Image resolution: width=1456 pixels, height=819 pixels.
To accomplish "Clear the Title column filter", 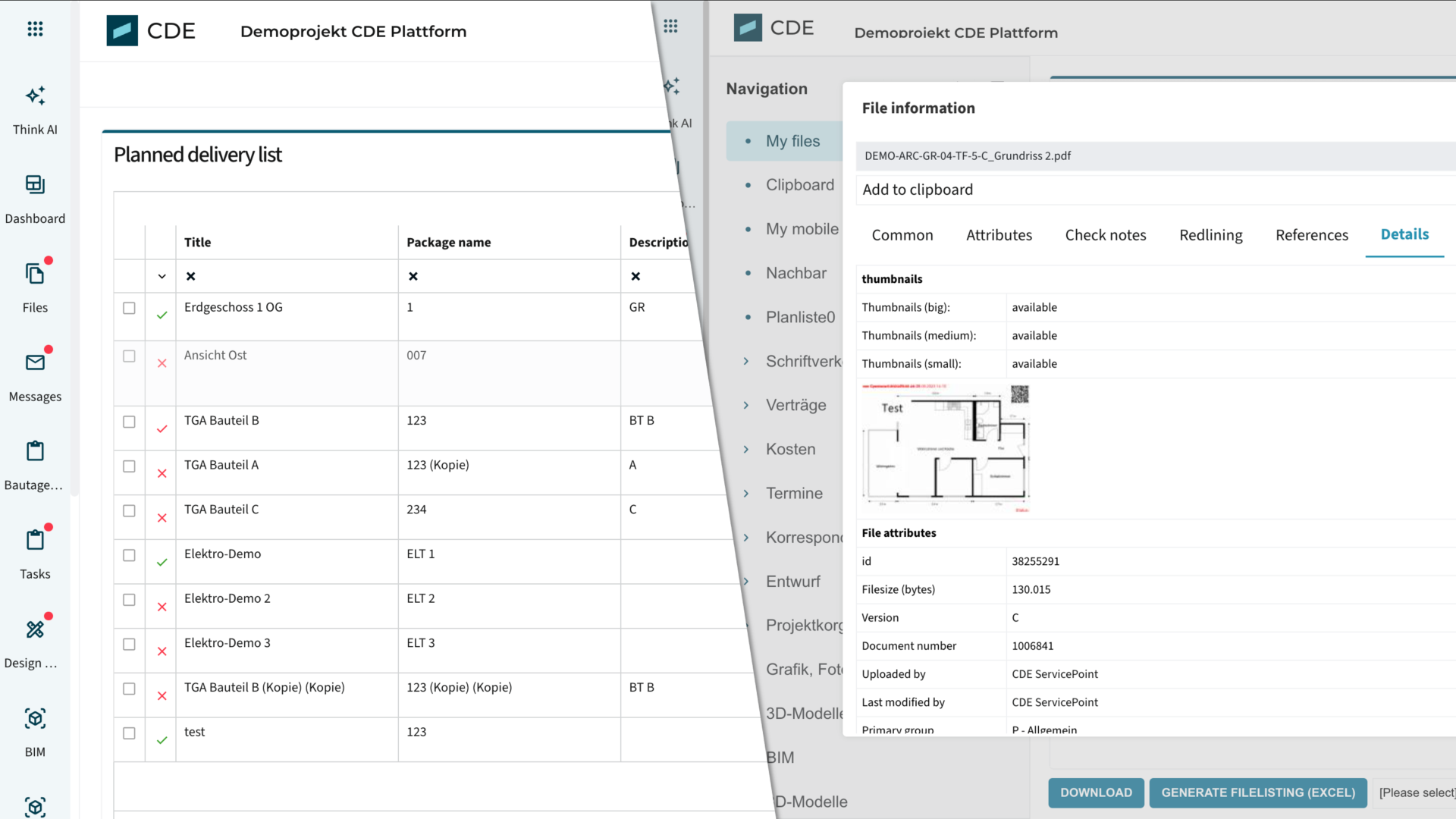I will 191,276.
